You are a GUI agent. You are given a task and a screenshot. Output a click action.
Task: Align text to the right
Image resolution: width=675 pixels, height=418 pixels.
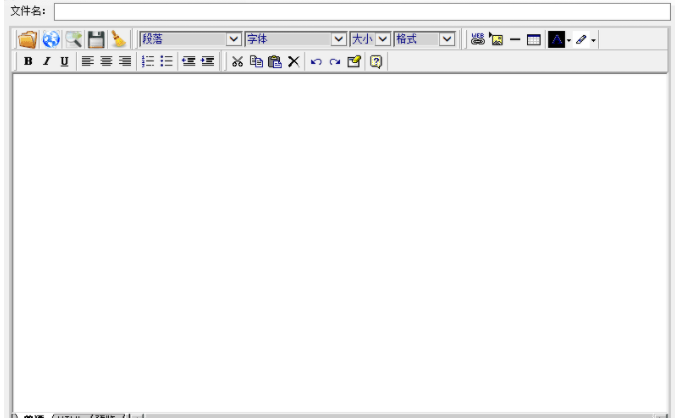tap(125, 62)
